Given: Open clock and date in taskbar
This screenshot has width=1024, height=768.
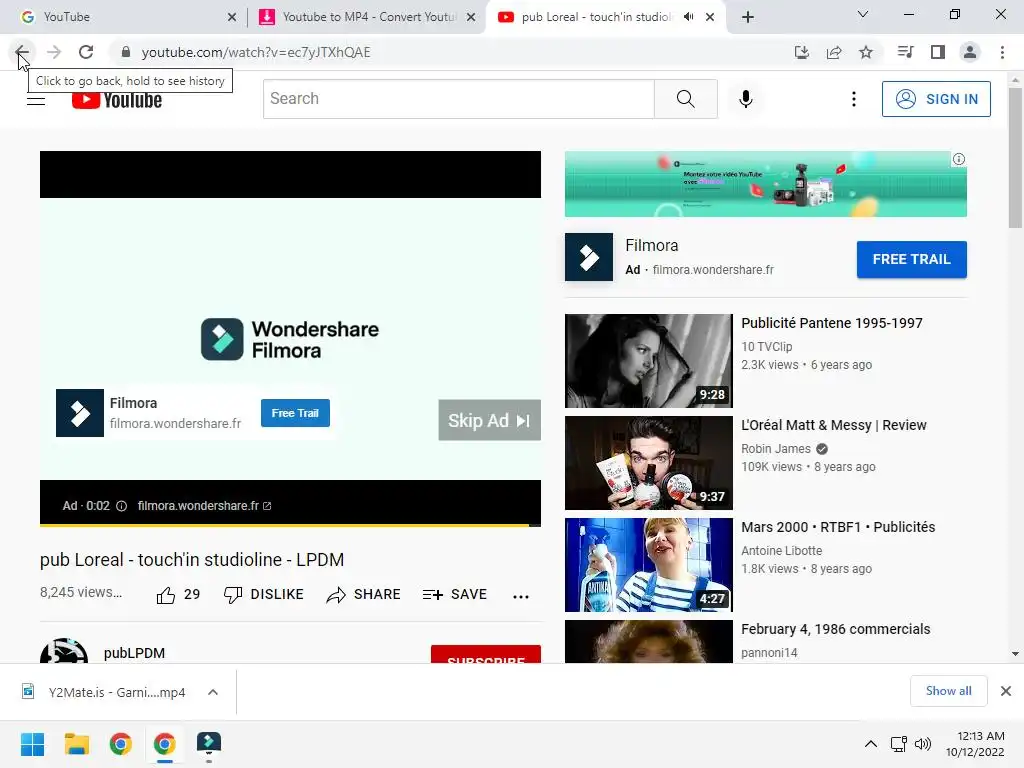Looking at the screenshot, I should [x=975, y=744].
